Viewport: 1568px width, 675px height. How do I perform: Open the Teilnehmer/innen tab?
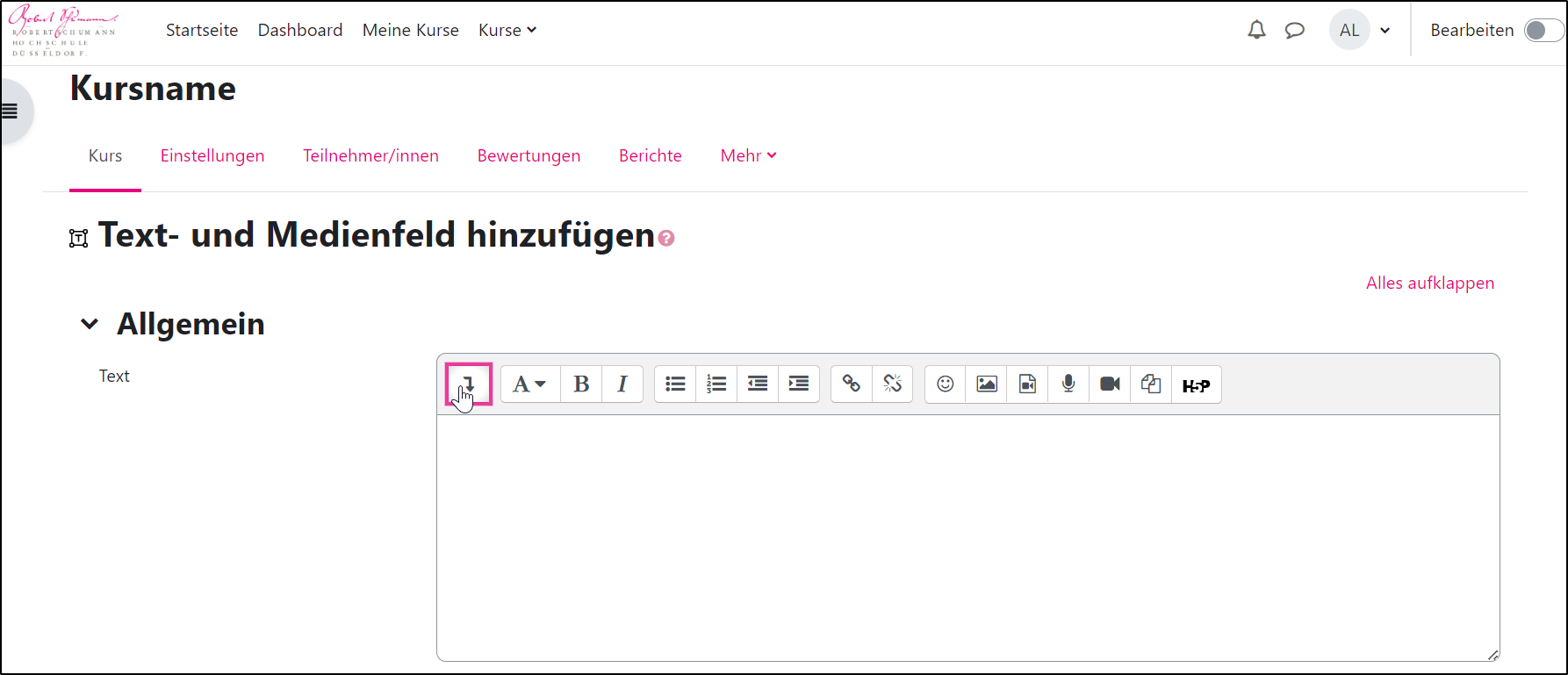[x=370, y=155]
